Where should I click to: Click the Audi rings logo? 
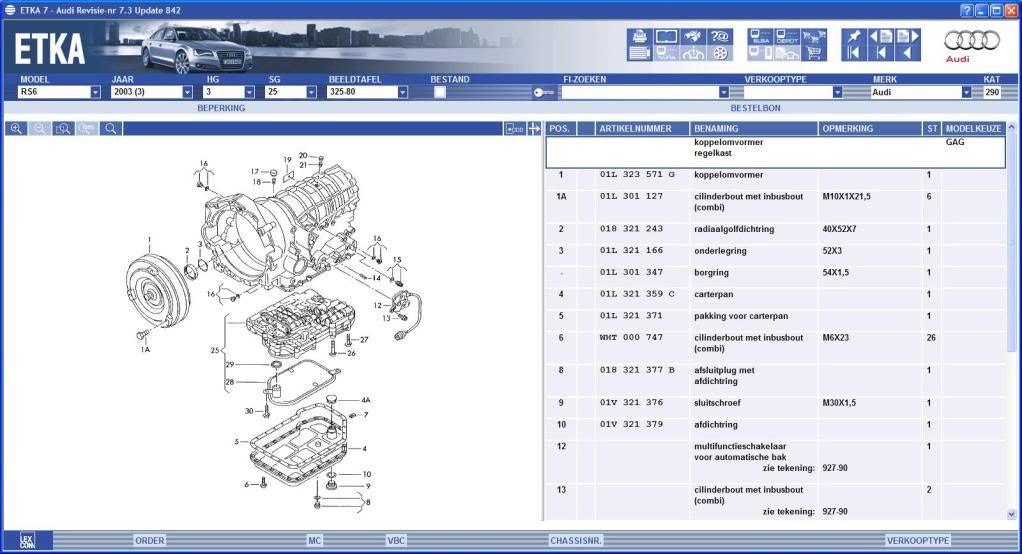971,41
